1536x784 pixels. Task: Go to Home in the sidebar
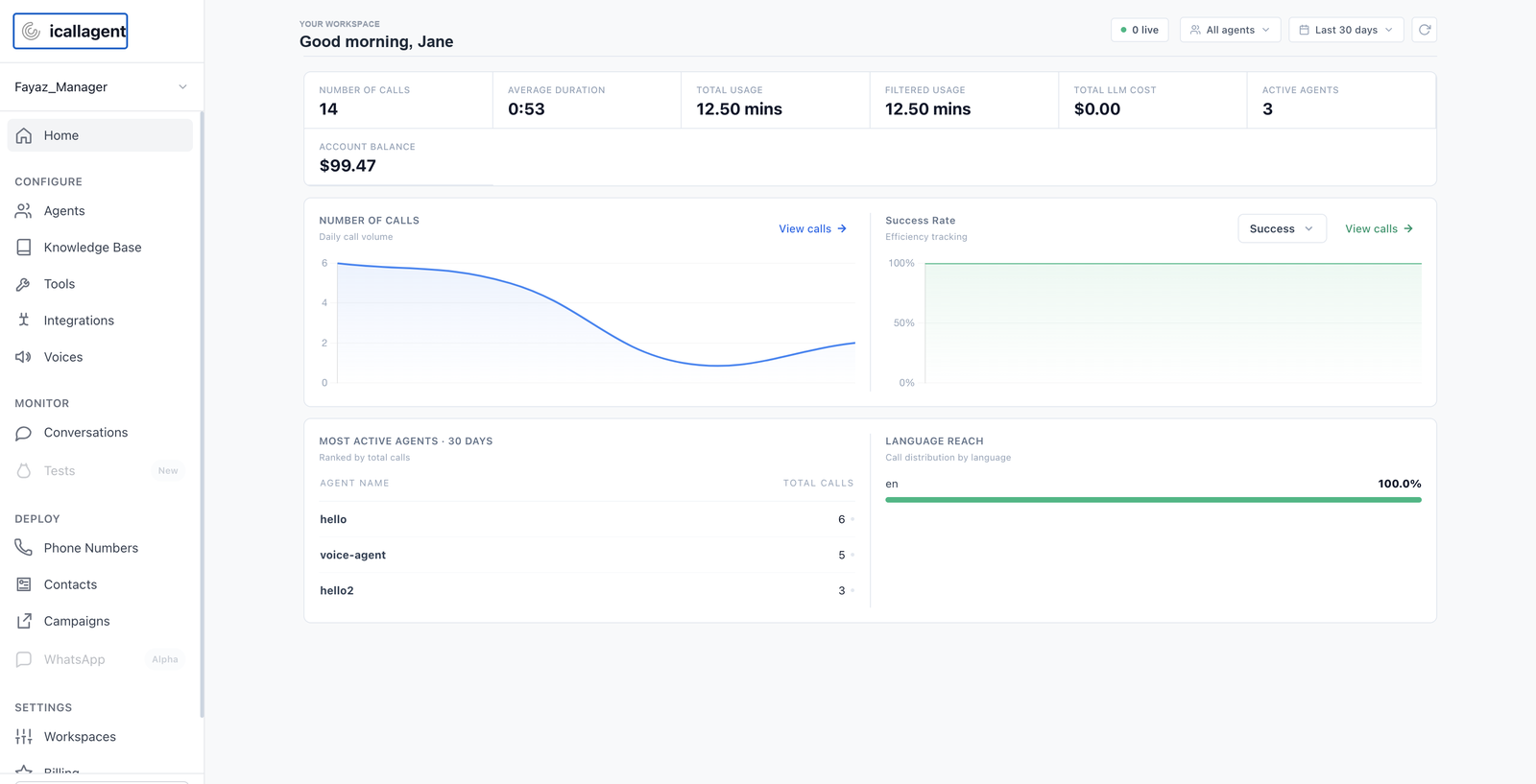point(100,135)
